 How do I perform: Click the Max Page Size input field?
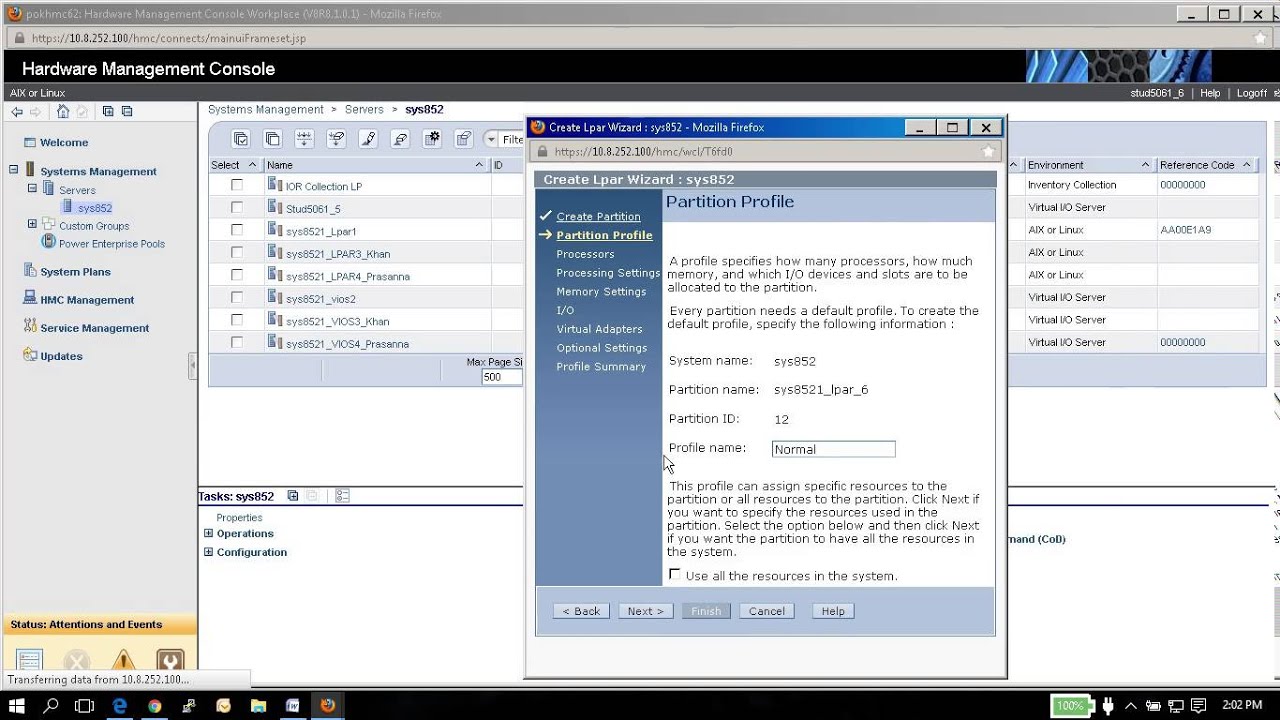point(501,377)
